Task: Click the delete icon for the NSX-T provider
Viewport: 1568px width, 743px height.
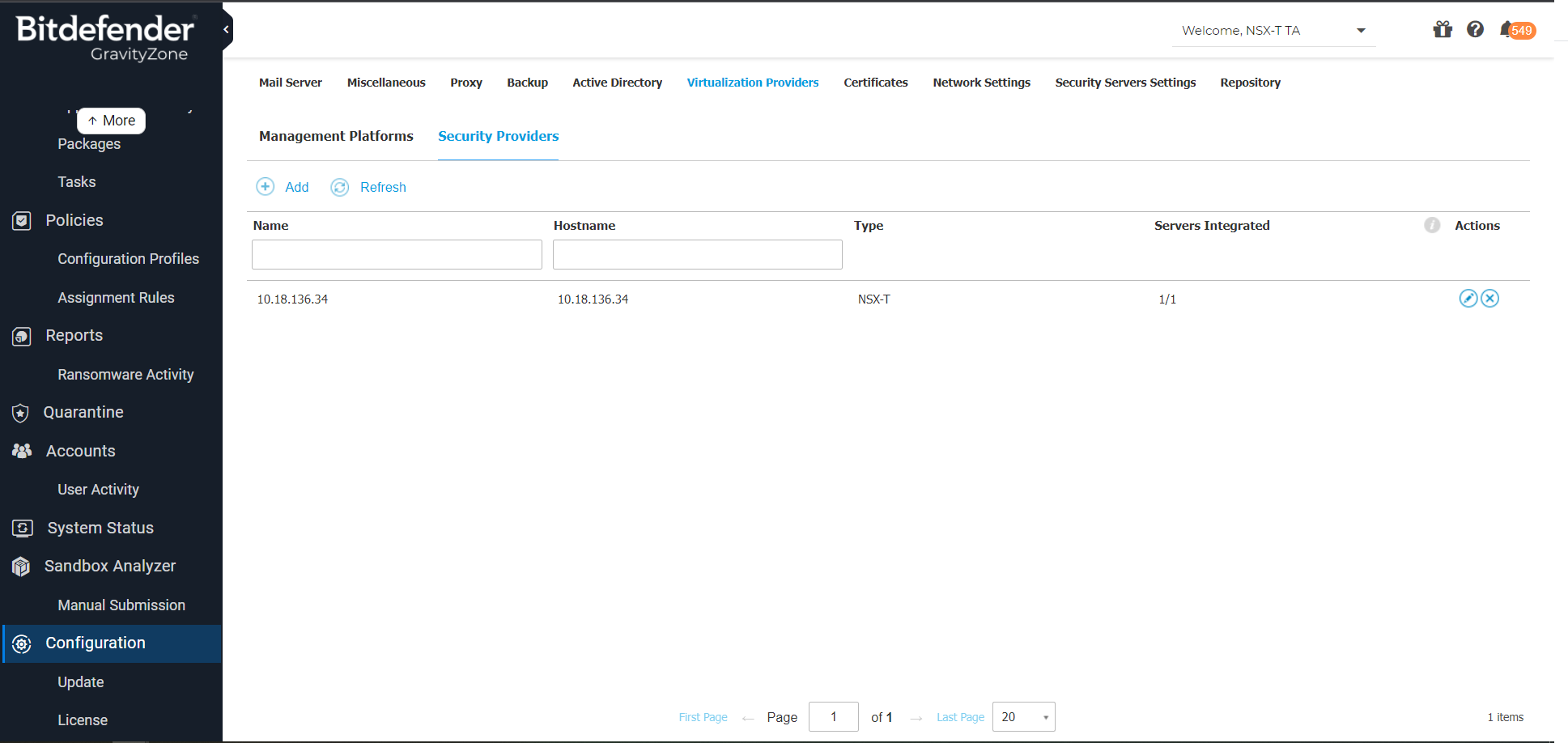Action: click(x=1489, y=299)
